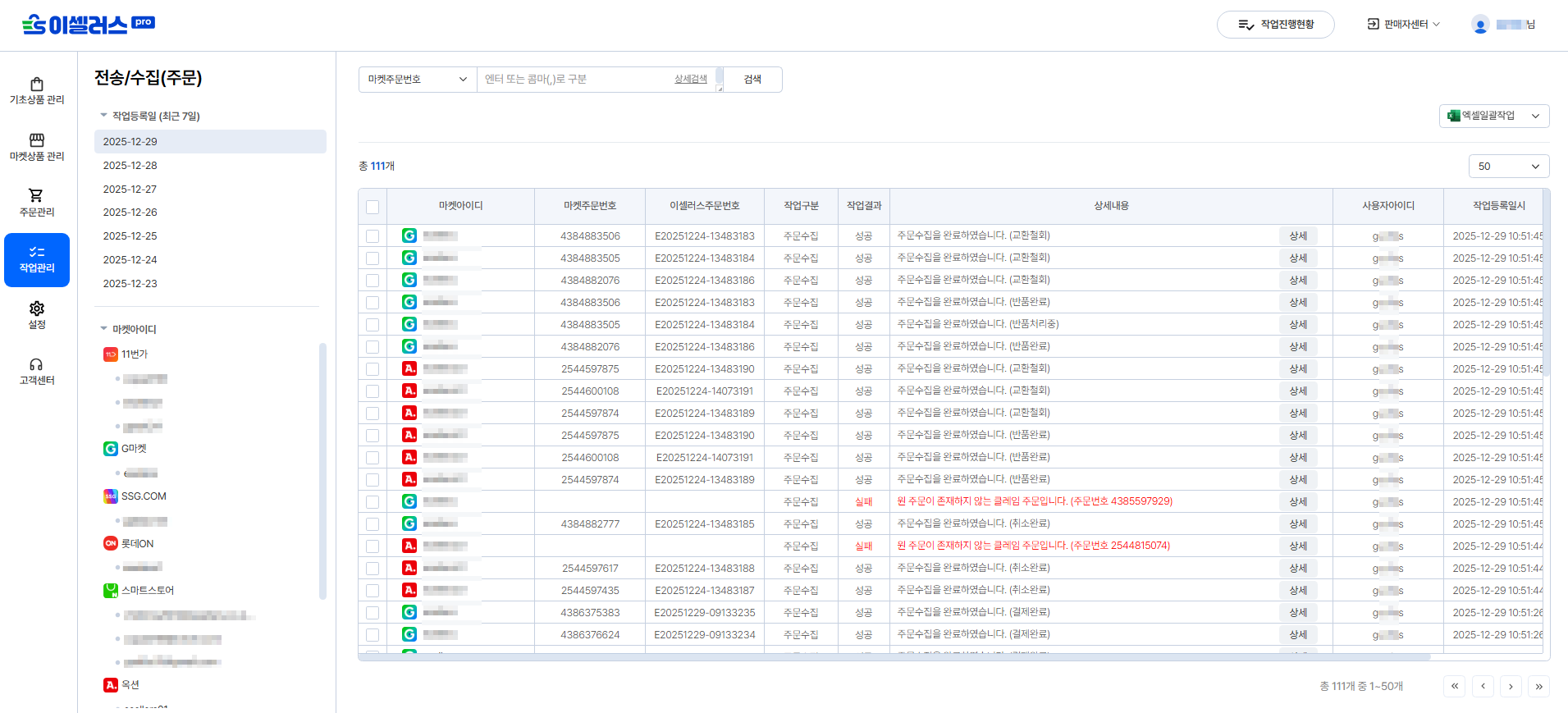Click 옥션 icon in order 2544597435 row
This screenshot has height=713, width=1568.
pyautogui.click(x=409, y=590)
